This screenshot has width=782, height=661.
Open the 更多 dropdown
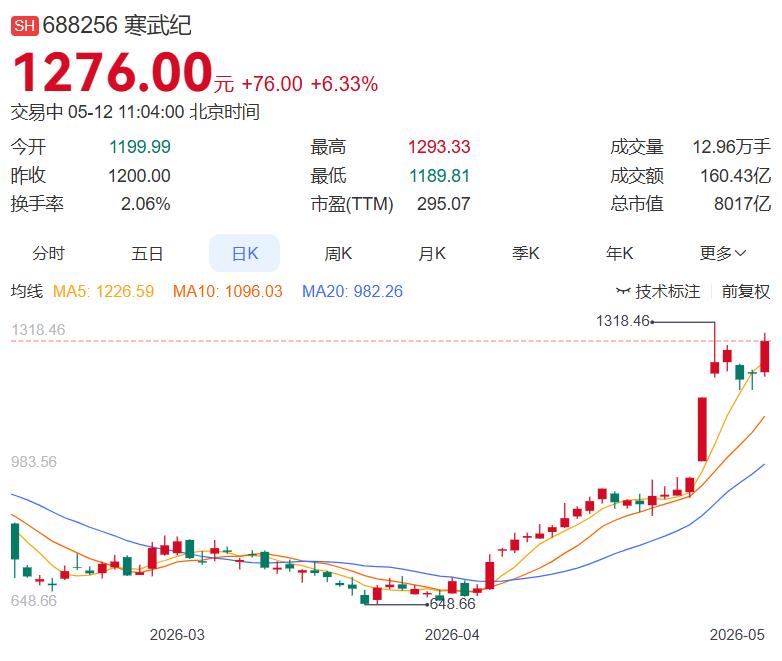click(723, 253)
